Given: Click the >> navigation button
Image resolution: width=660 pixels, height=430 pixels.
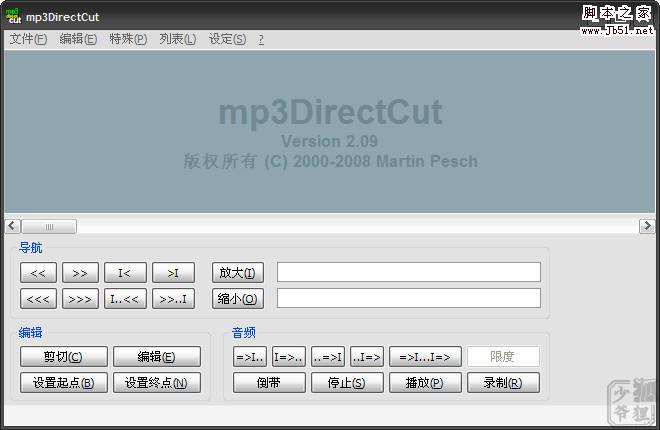Looking at the screenshot, I should (x=80, y=273).
